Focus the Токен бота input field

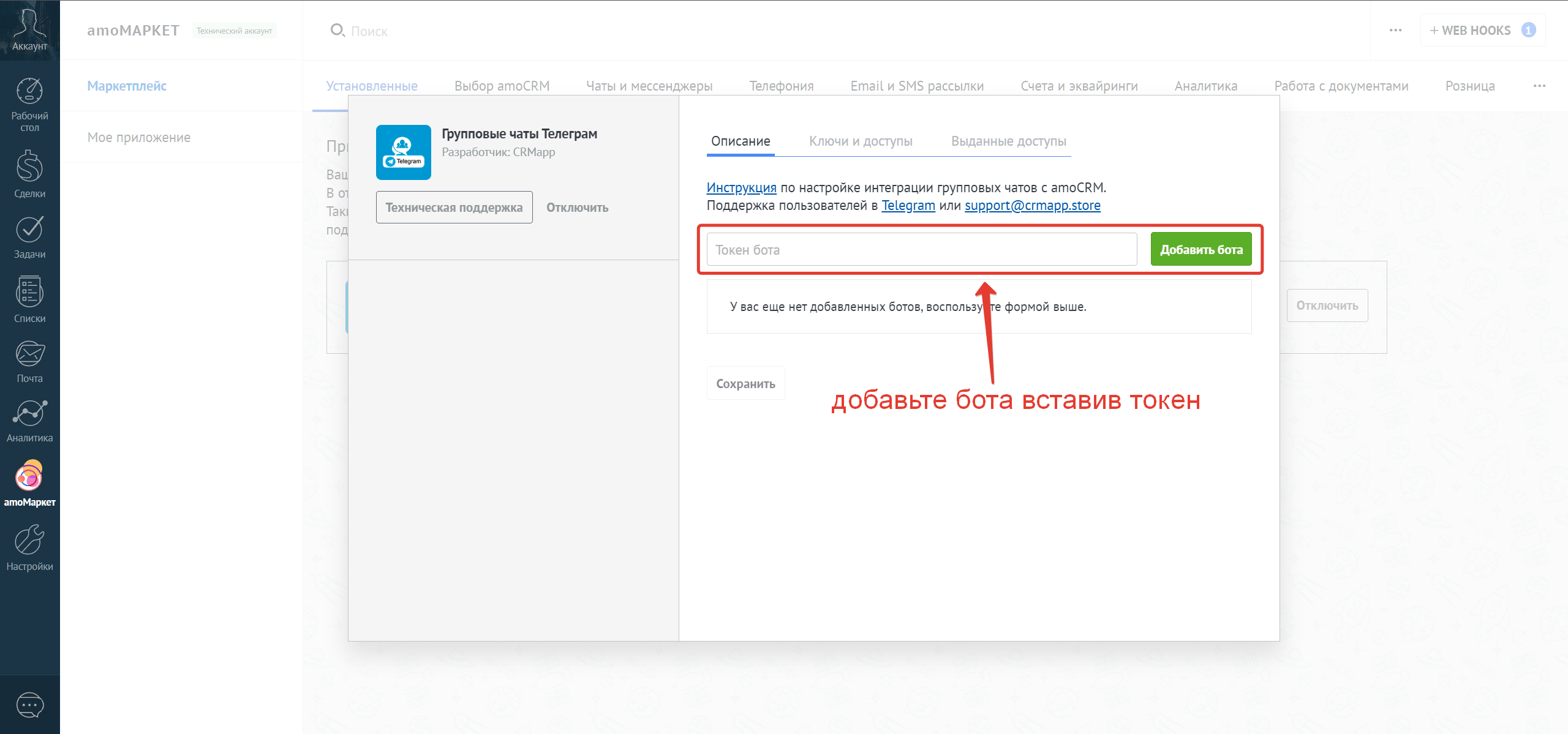coord(921,249)
